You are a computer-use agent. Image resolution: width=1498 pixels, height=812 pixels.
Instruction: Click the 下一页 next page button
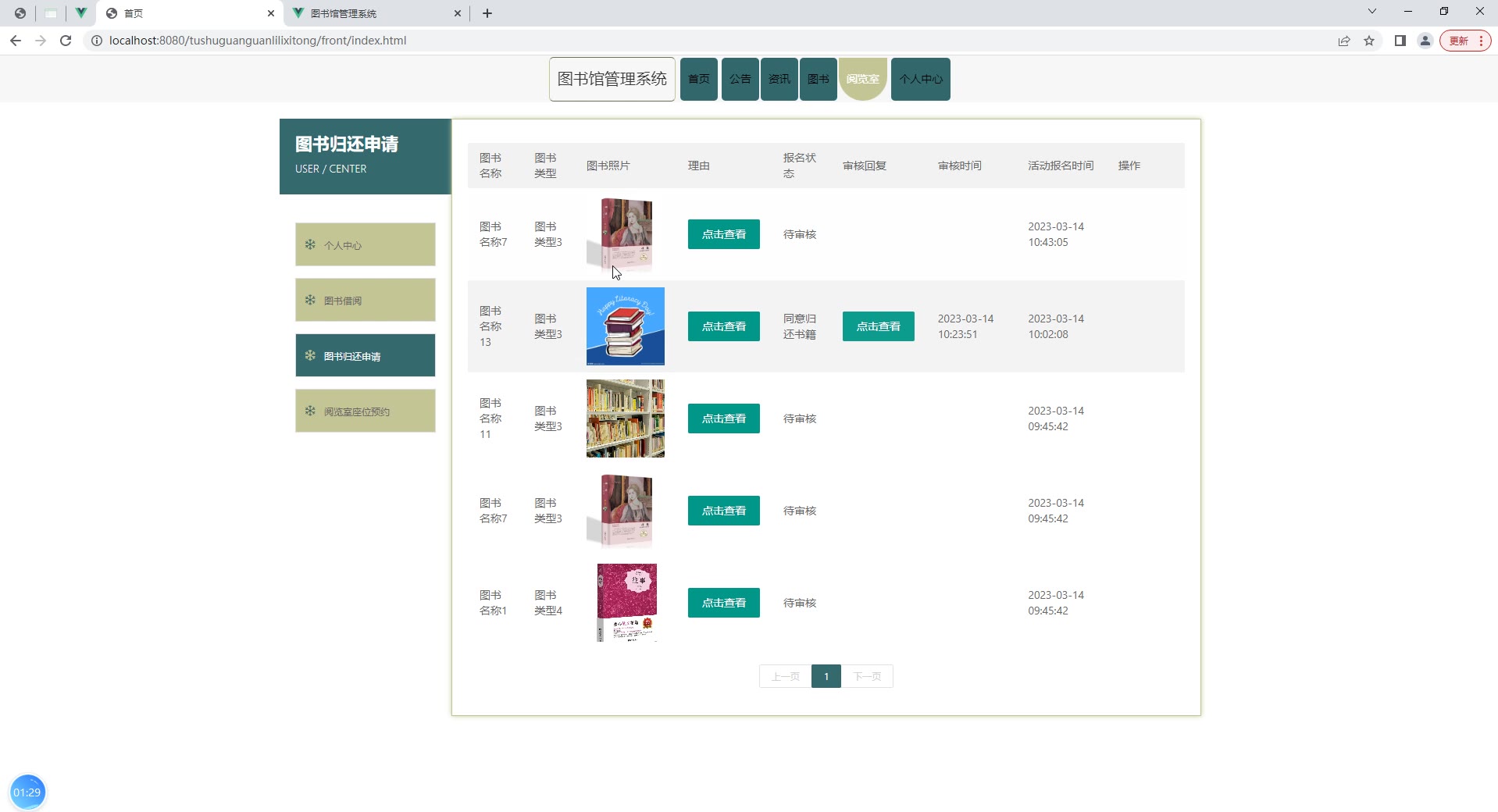867,676
